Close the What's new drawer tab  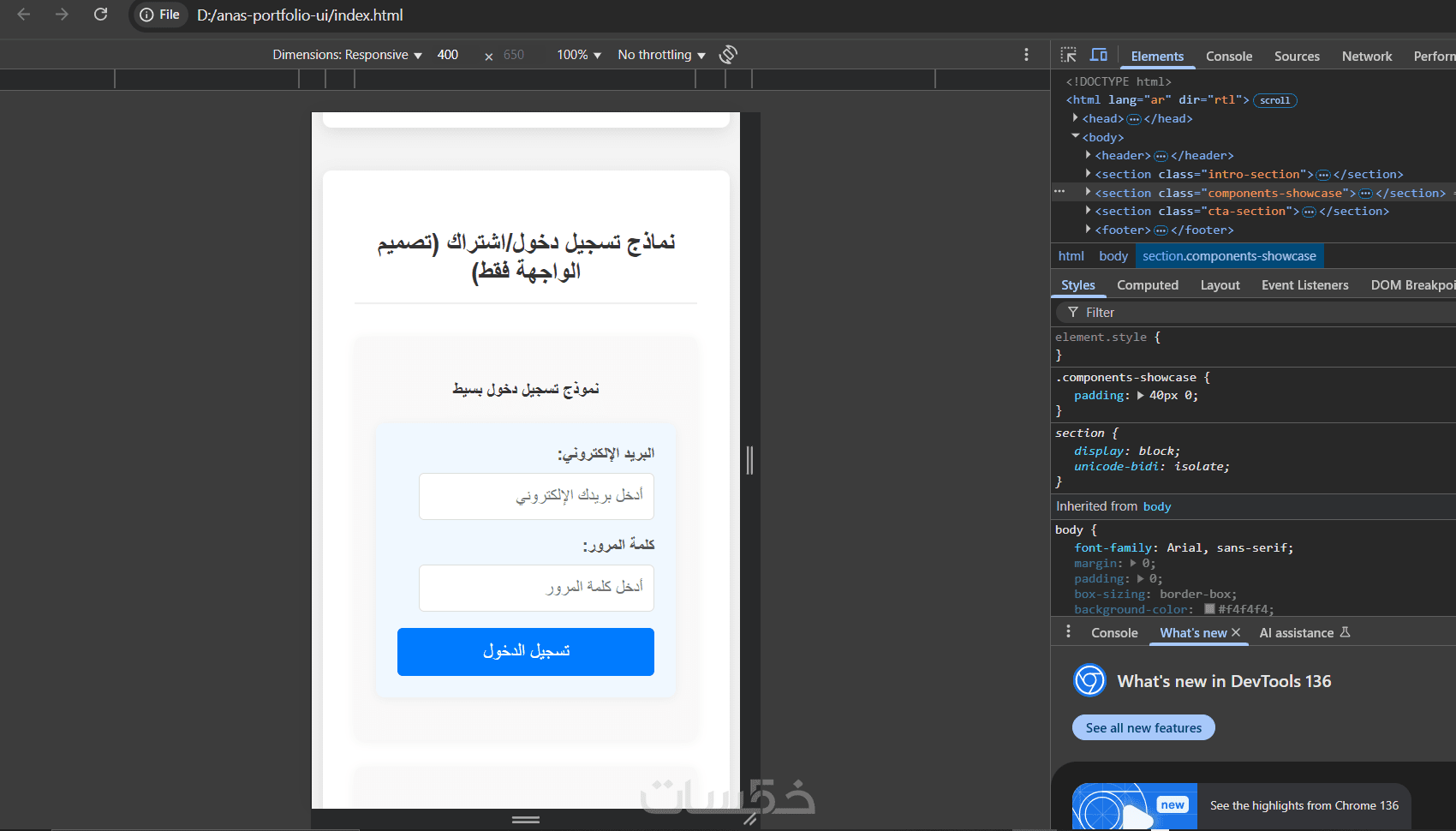(x=1236, y=632)
